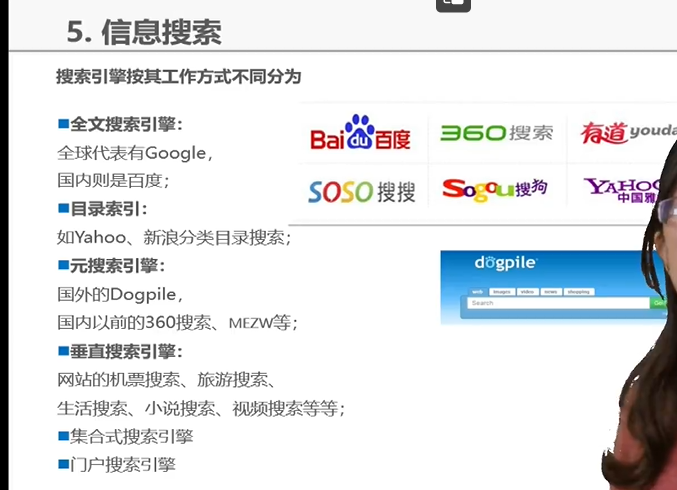Click the line 国外的Dogpile,
The height and width of the screenshot is (490, 677).
(x=120, y=294)
